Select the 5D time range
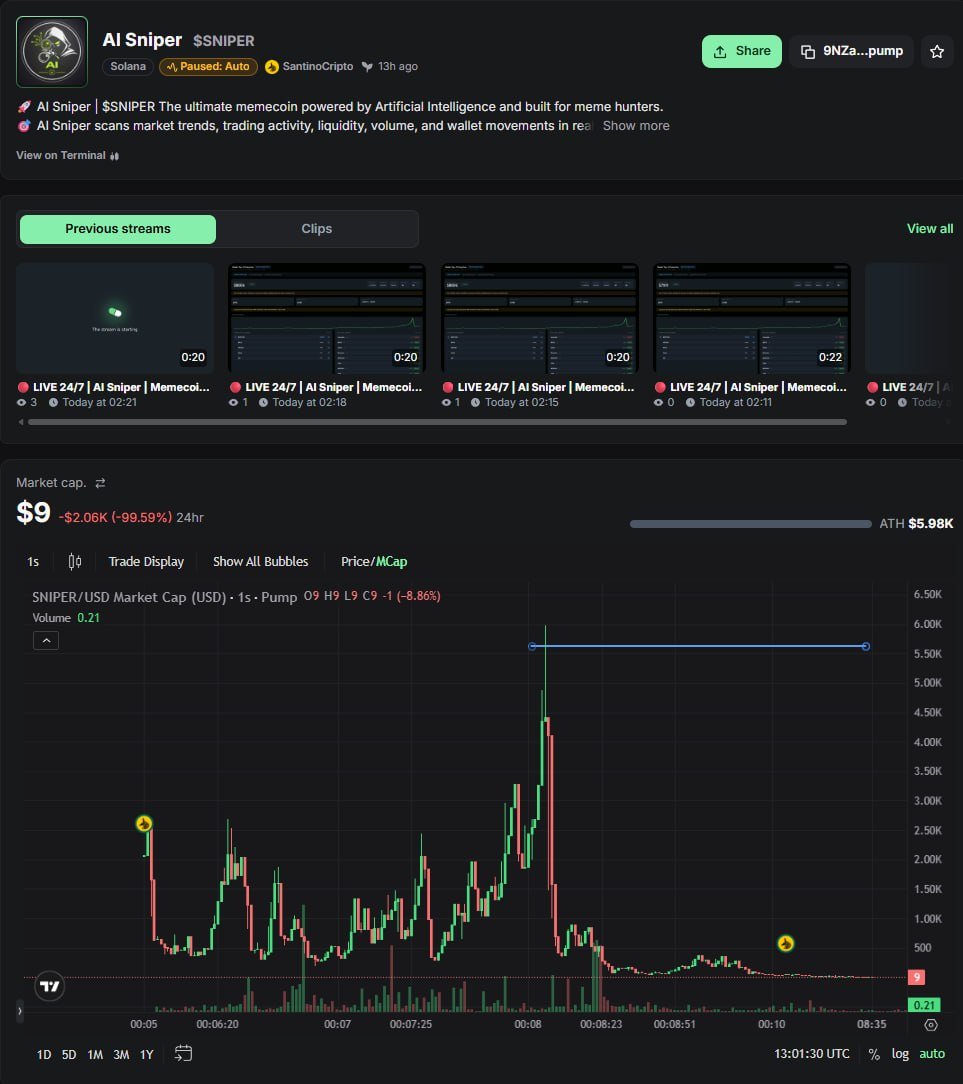Image resolution: width=963 pixels, height=1084 pixels. (x=69, y=1055)
